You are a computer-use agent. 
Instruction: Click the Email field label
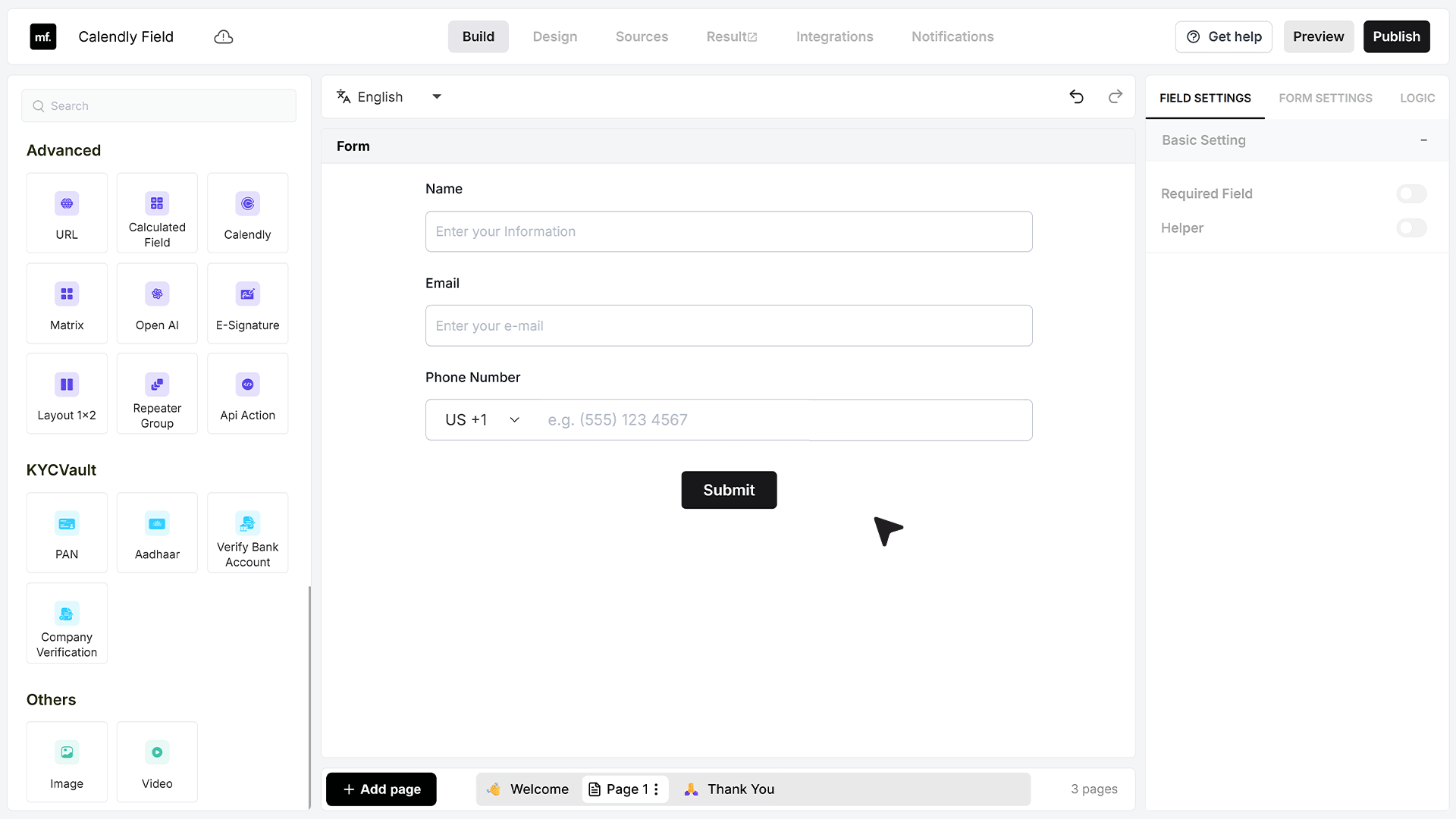pos(442,284)
